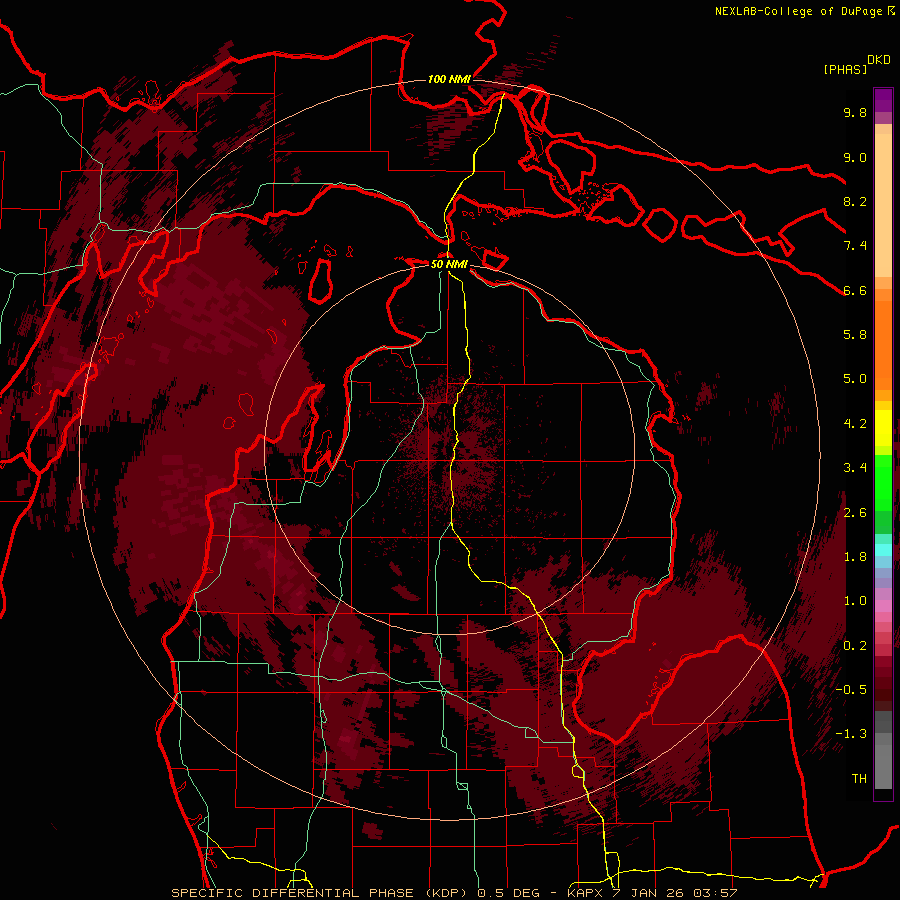Click the DKD [PHAS] legend units label
The height and width of the screenshot is (900, 900).
pyautogui.click(x=857, y=65)
